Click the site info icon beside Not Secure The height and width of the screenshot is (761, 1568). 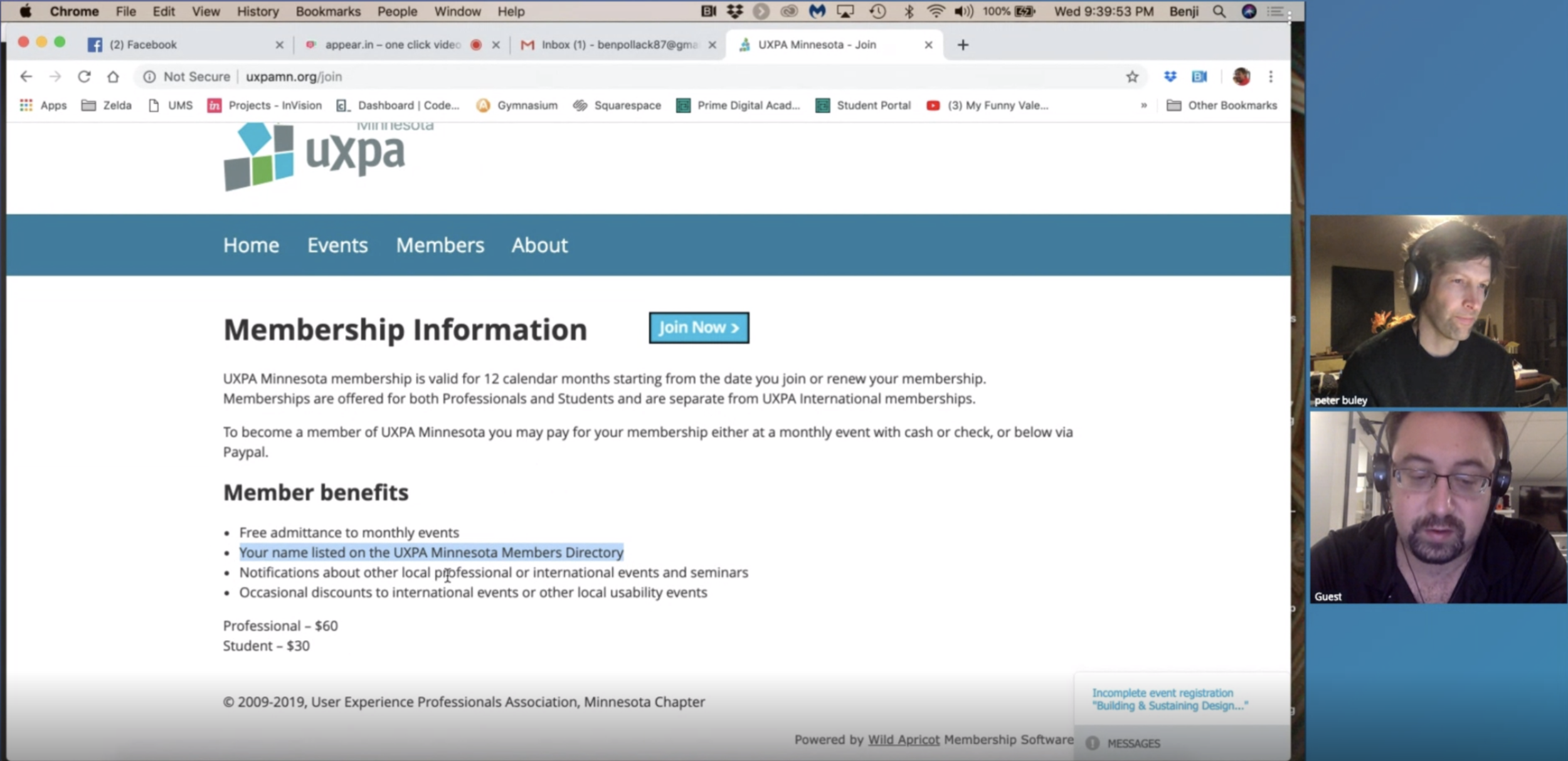point(149,76)
